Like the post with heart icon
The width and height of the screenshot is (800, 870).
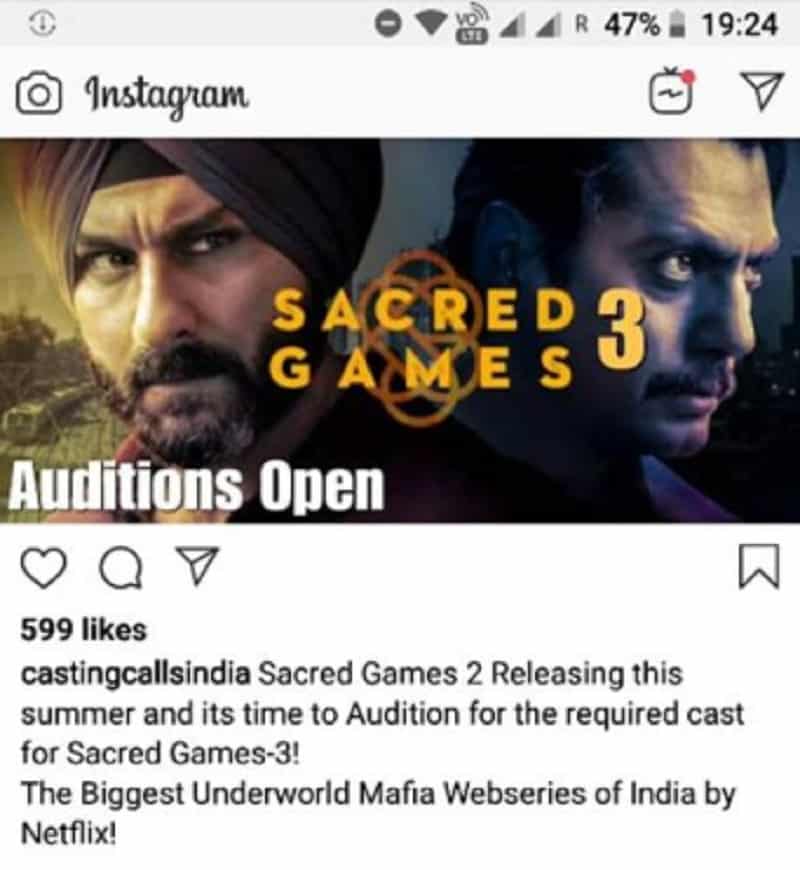click(x=44, y=568)
